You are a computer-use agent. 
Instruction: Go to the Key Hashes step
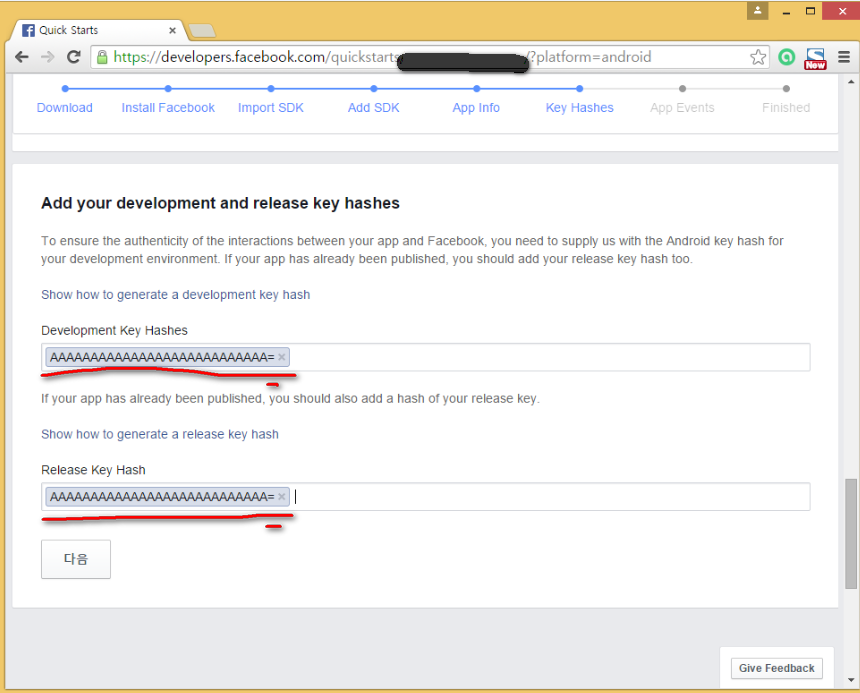click(579, 107)
